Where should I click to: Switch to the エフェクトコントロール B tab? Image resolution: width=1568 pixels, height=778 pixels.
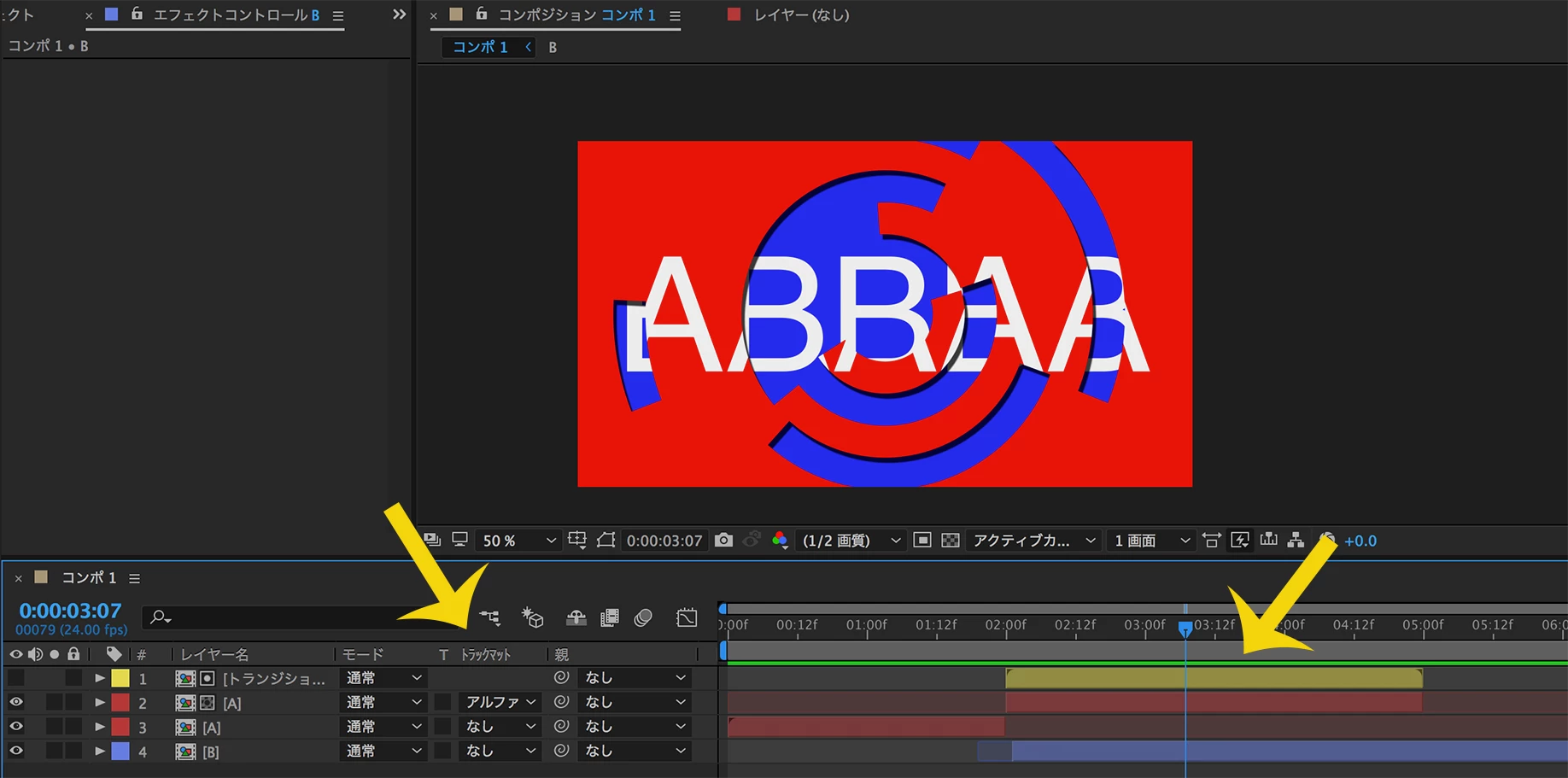point(236,15)
